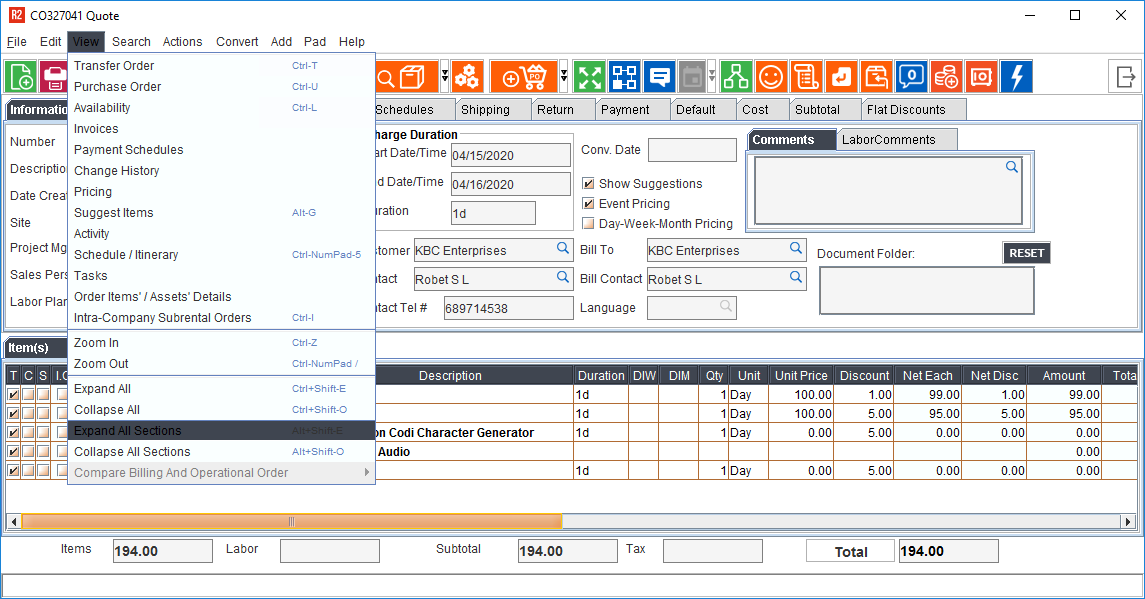1145x599 pixels.
Task: Click the add purchase order cart icon
Action: 523,77
